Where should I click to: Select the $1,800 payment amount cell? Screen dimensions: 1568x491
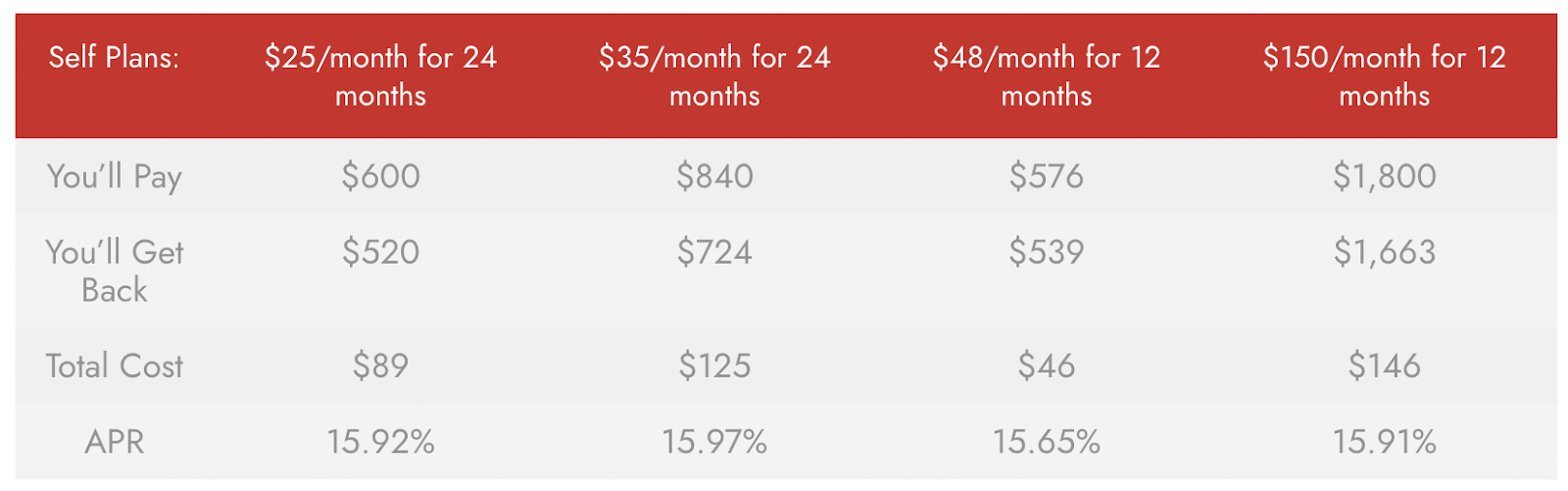coord(1384,175)
